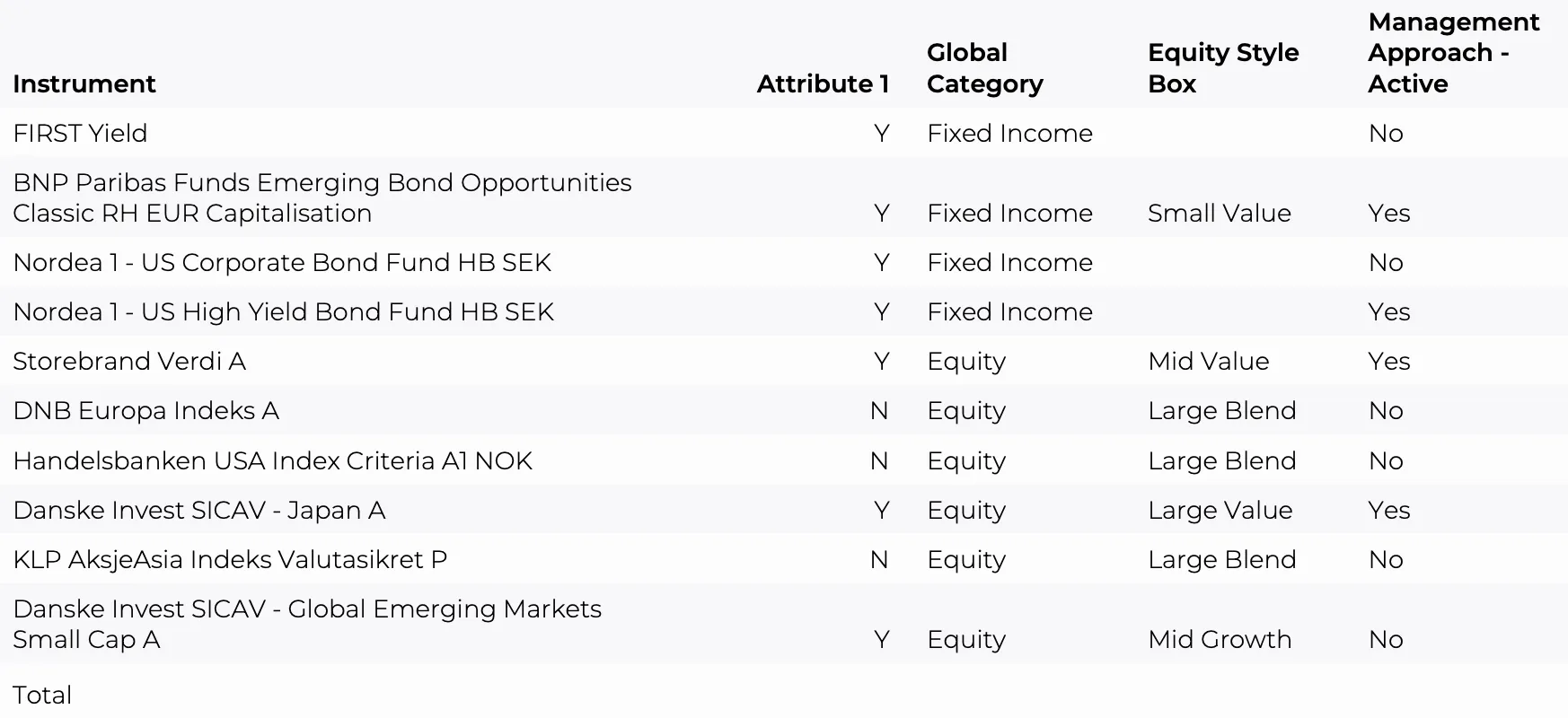Sort by the Instrument column header
The image size is (1568, 718).
(84, 83)
